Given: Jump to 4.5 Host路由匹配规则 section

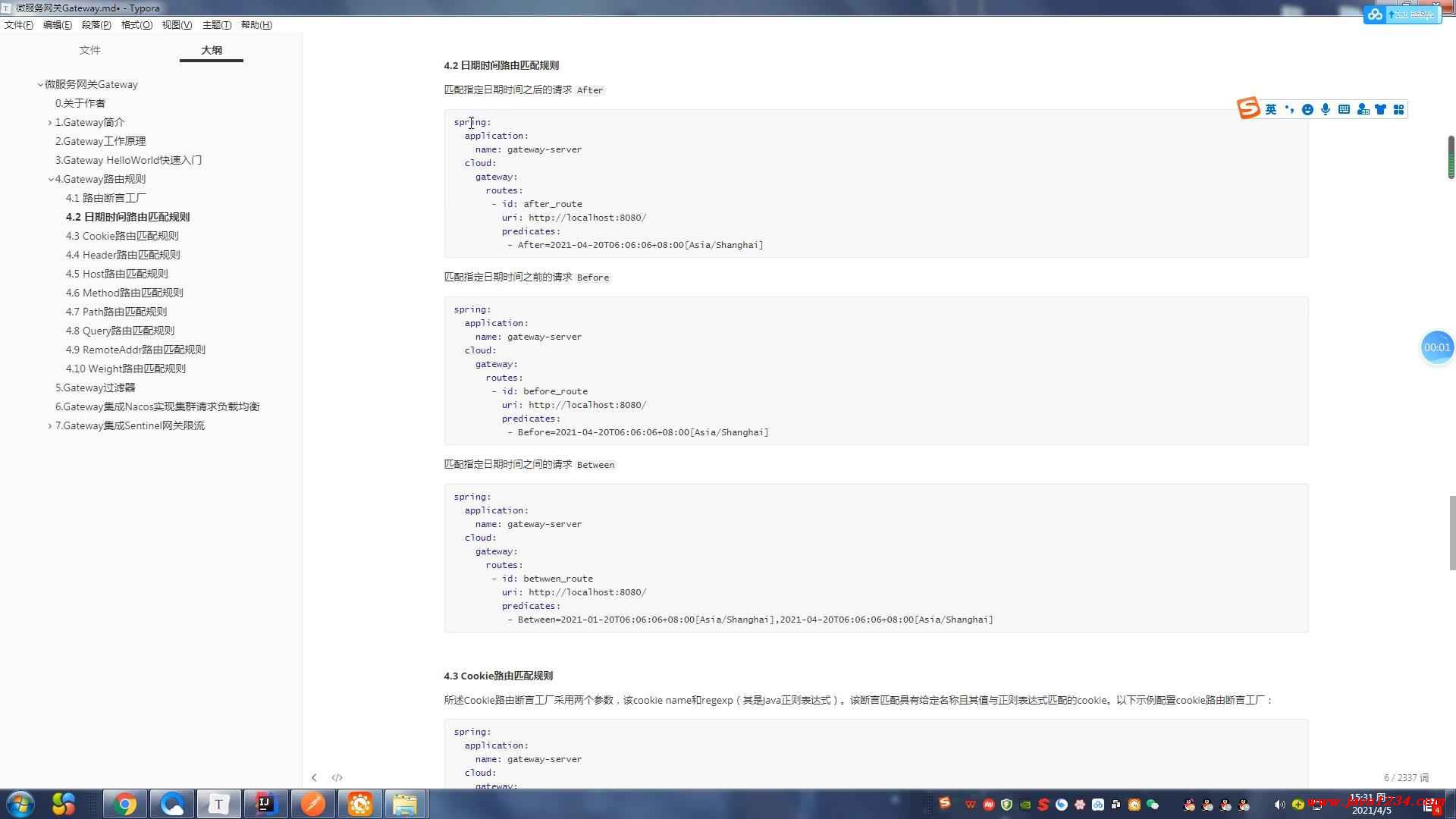Looking at the screenshot, I should pos(117,274).
